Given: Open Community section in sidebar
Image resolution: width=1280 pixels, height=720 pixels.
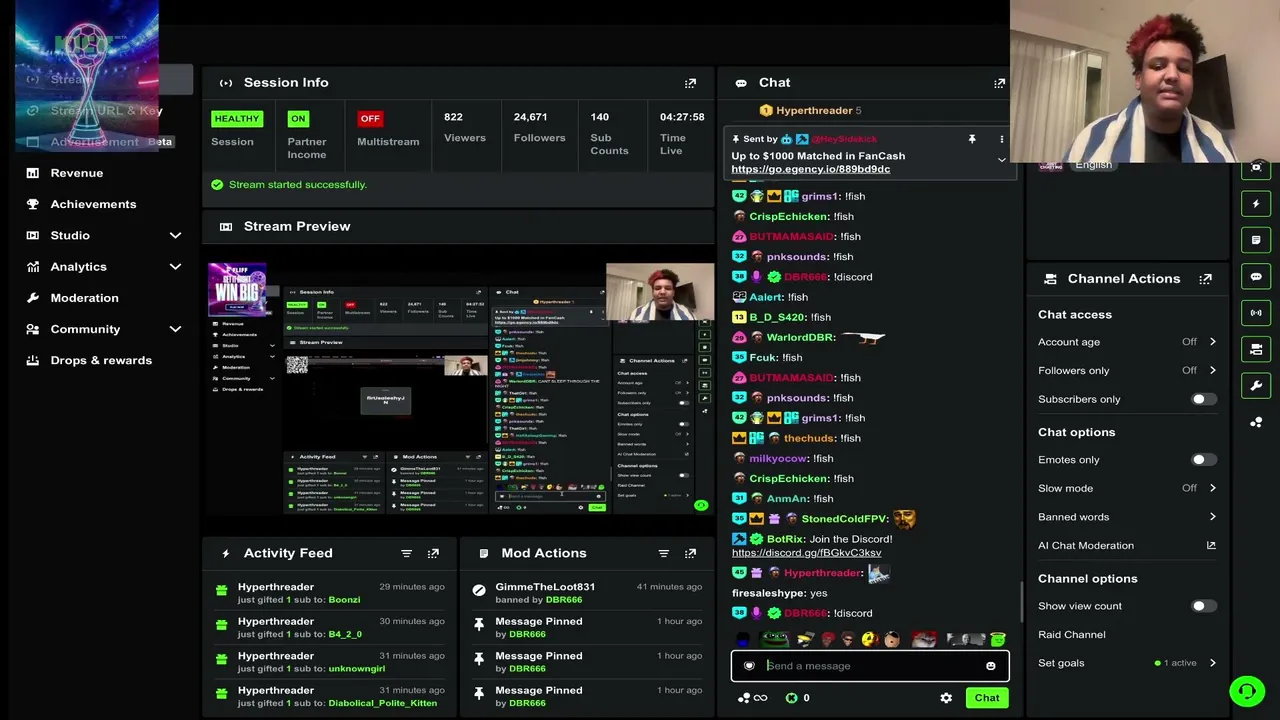Looking at the screenshot, I should pyautogui.click(x=85, y=329).
